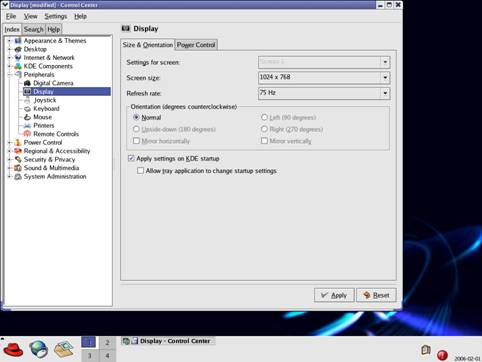Click the Apply button
The height and width of the screenshot is (362, 482).
pyautogui.click(x=334, y=295)
